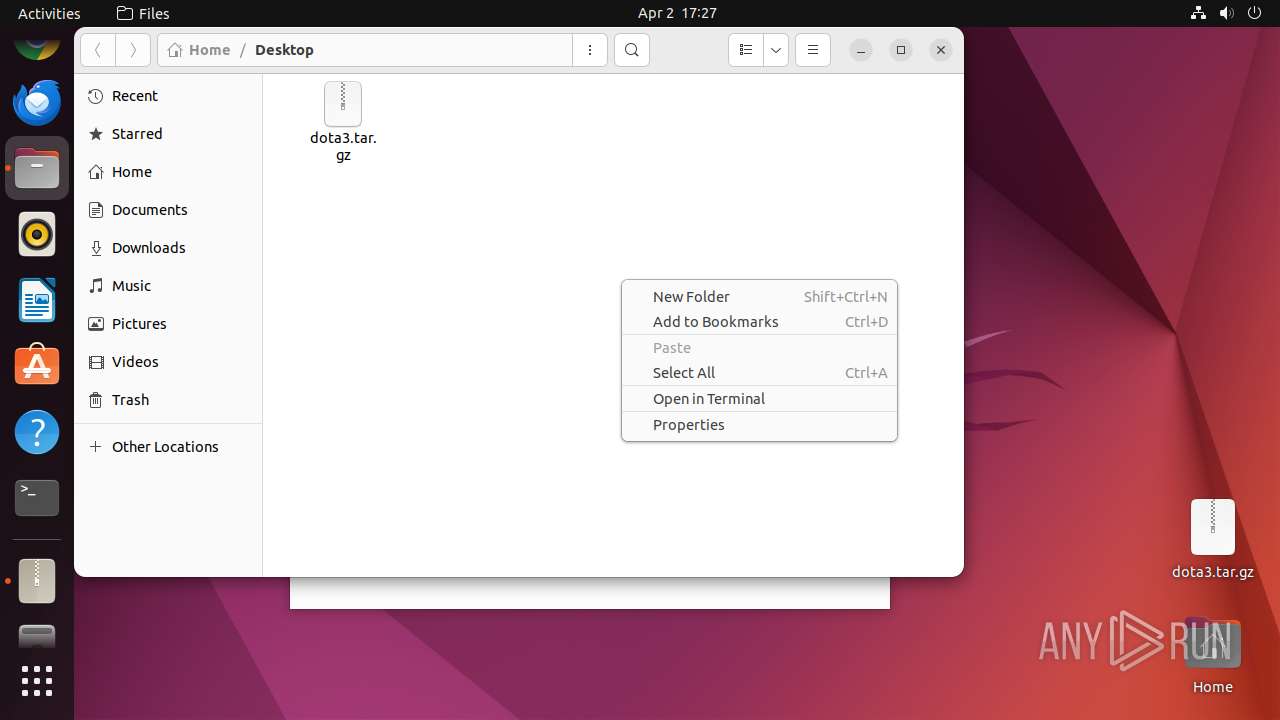This screenshot has height=720, width=1280.
Task: Open the search magnifier in Files
Action: pyautogui.click(x=632, y=50)
